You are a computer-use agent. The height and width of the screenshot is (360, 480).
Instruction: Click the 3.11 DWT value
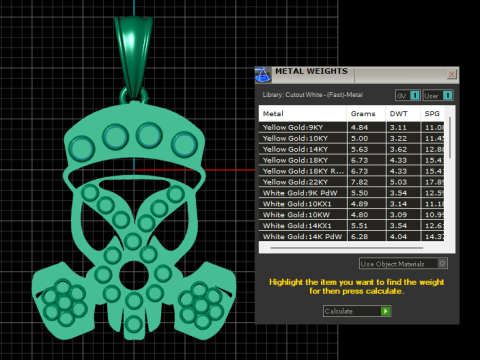coord(398,127)
